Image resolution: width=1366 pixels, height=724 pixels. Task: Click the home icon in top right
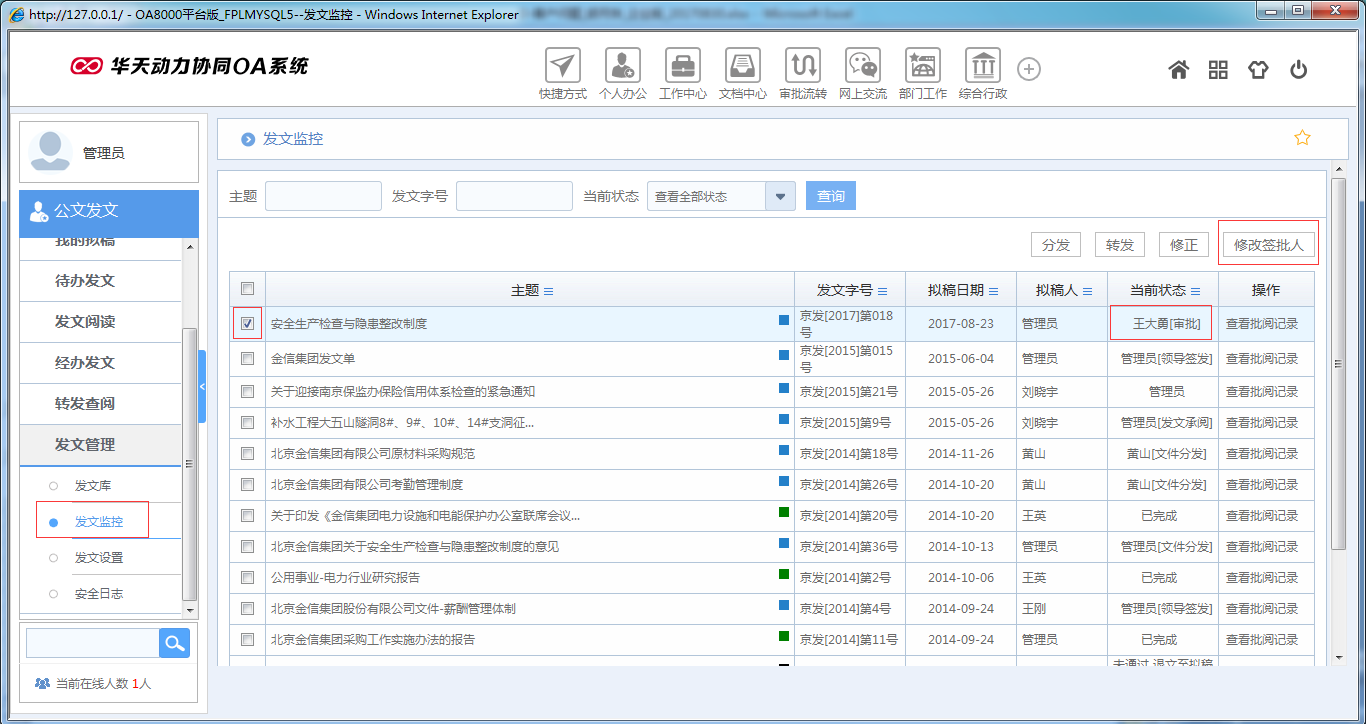(1178, 68)
